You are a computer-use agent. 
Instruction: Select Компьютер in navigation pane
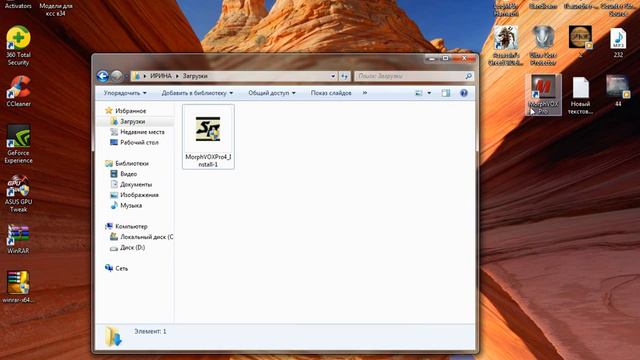[x=126, y=226]
